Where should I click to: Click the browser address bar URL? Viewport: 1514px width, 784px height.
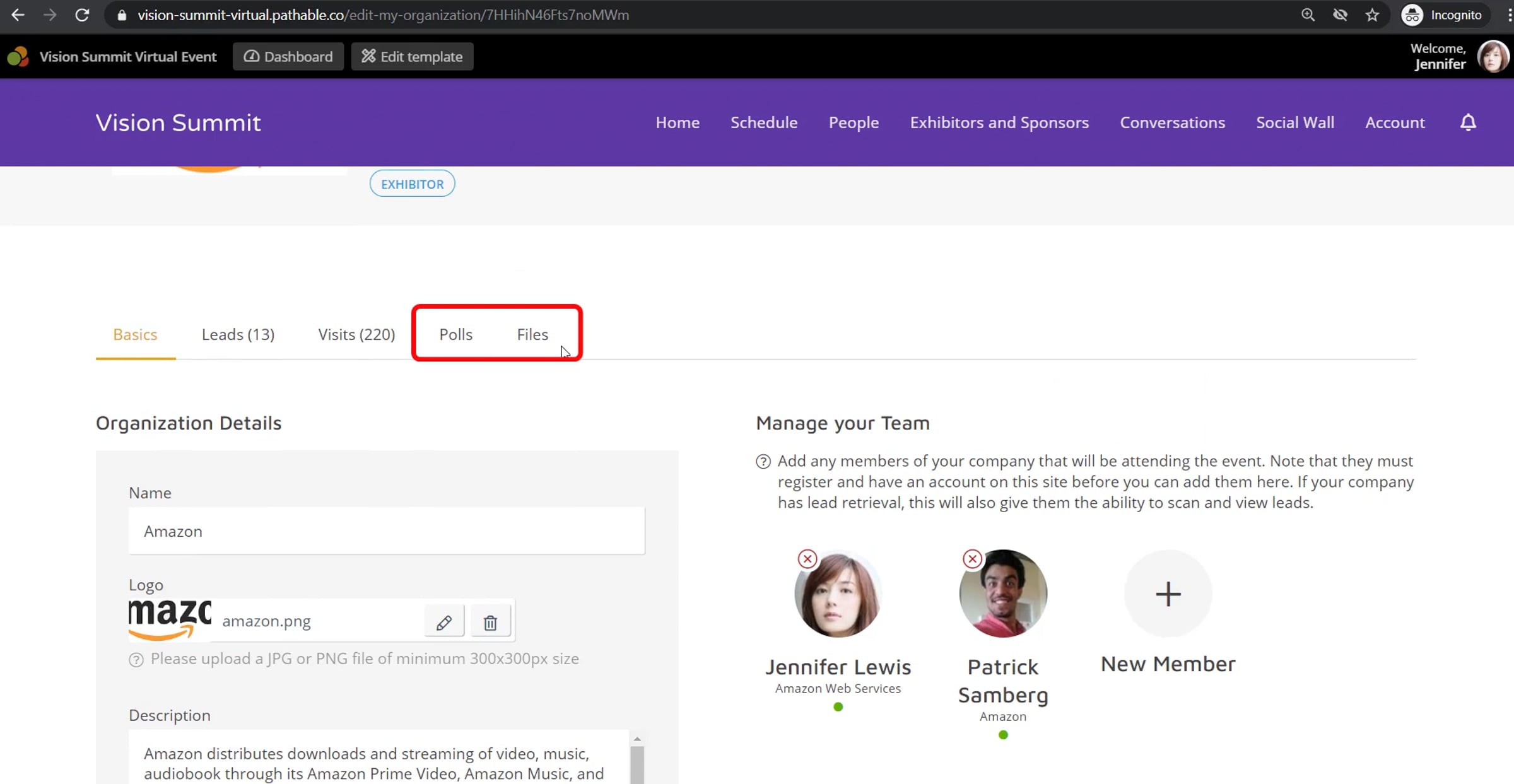click(383, 15)
